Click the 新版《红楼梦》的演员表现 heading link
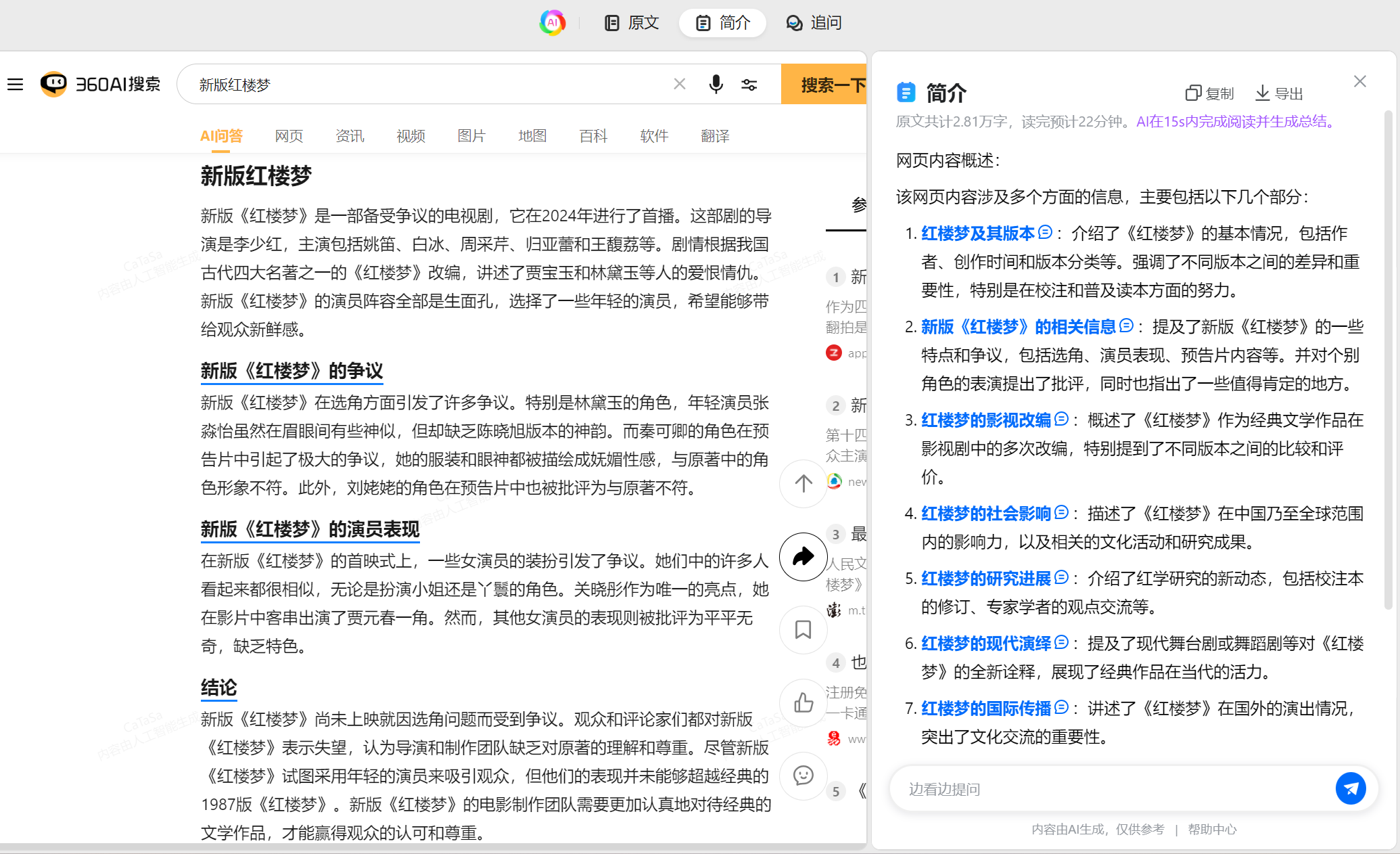Image resolution: width=1400 pixels, height=854 pixels. [310, 529]
